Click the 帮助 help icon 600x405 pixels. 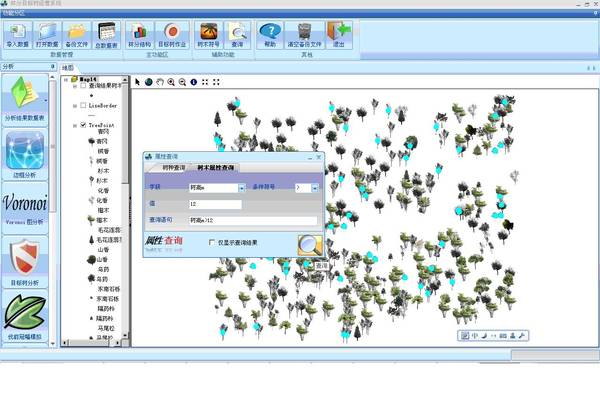point(270,36)
